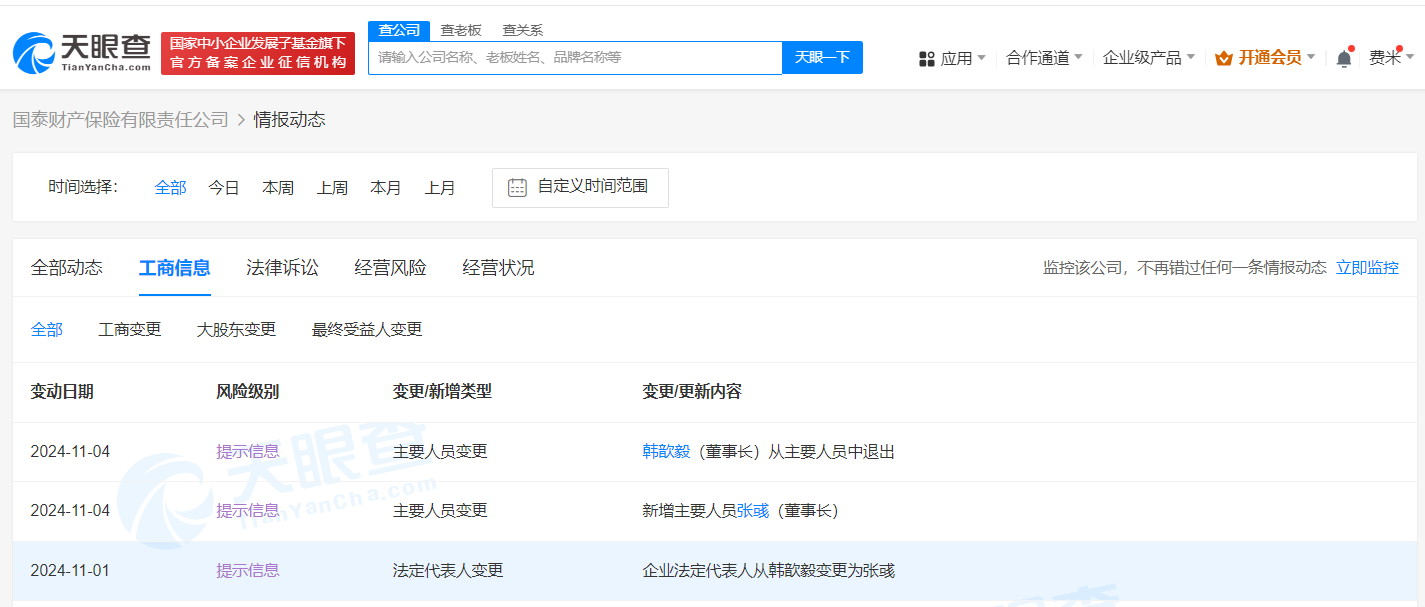Select the 今日 time filter
This screenshot has height=607, width=1425.
(224, 188)
